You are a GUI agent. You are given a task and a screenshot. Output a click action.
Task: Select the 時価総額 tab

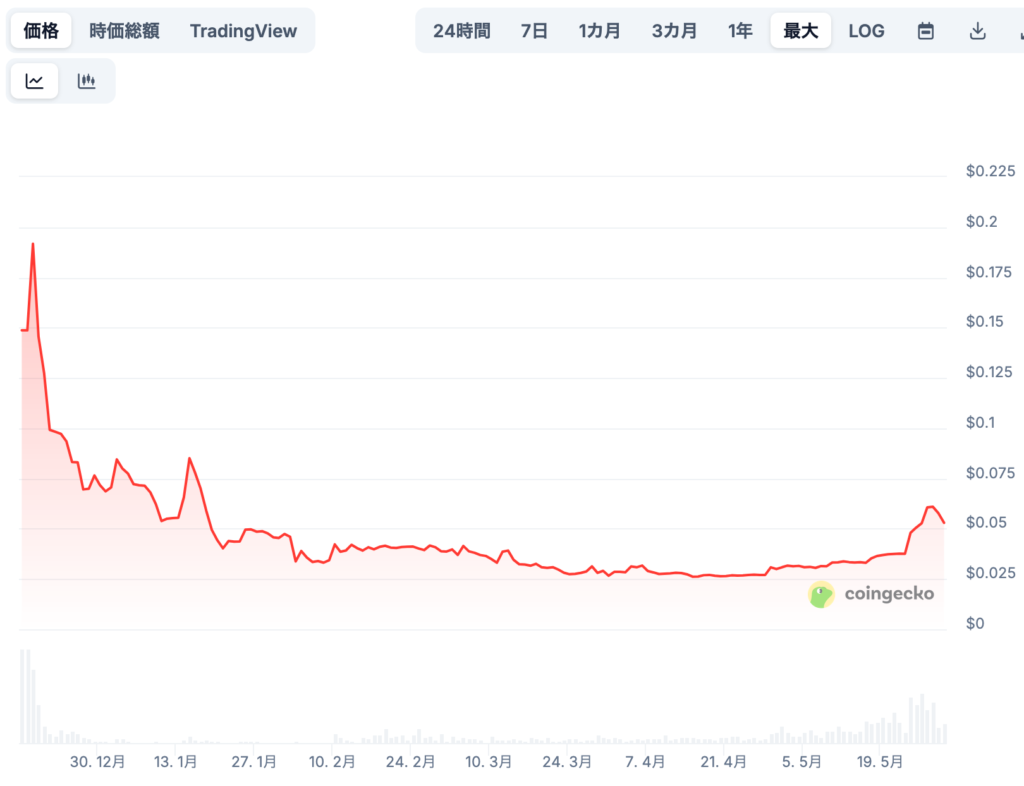click(124, 31)
